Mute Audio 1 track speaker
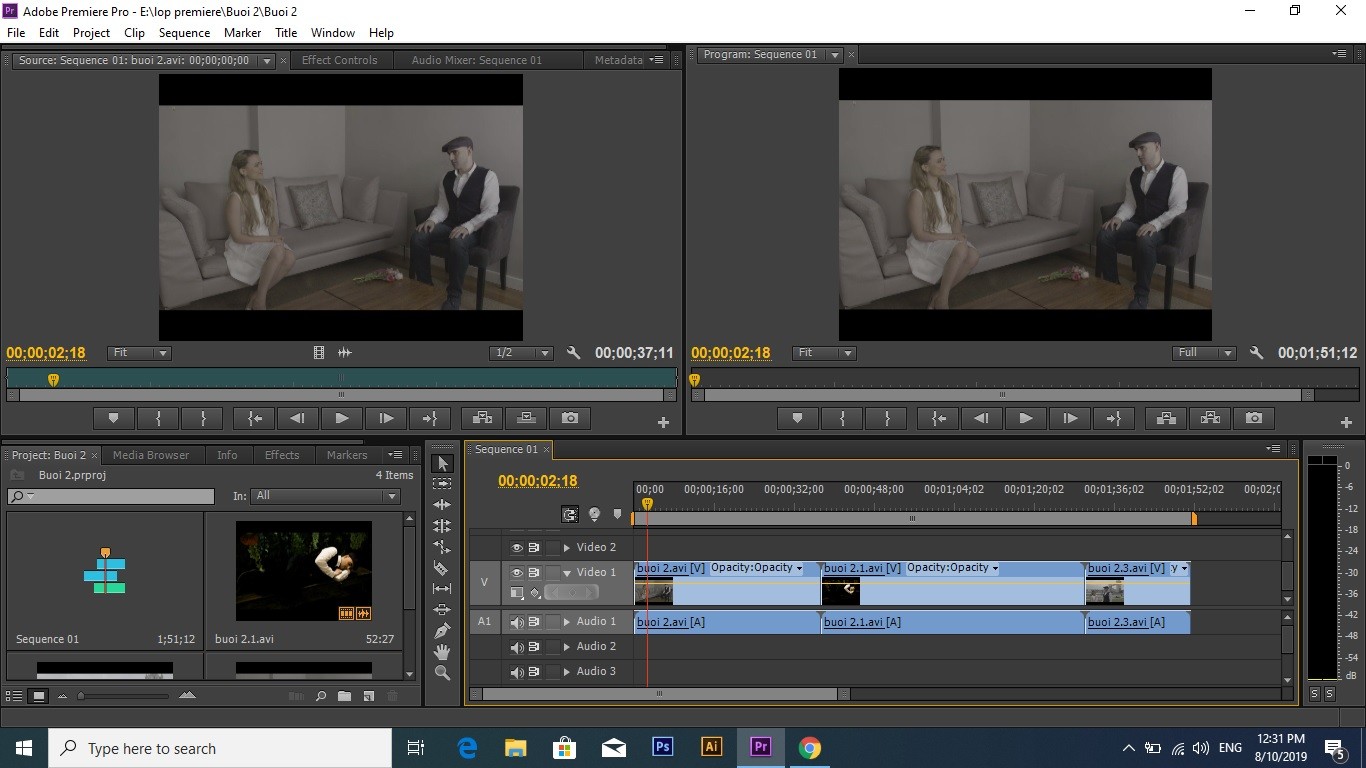This screenshot has width=1366, height=768. click(517, 622)
